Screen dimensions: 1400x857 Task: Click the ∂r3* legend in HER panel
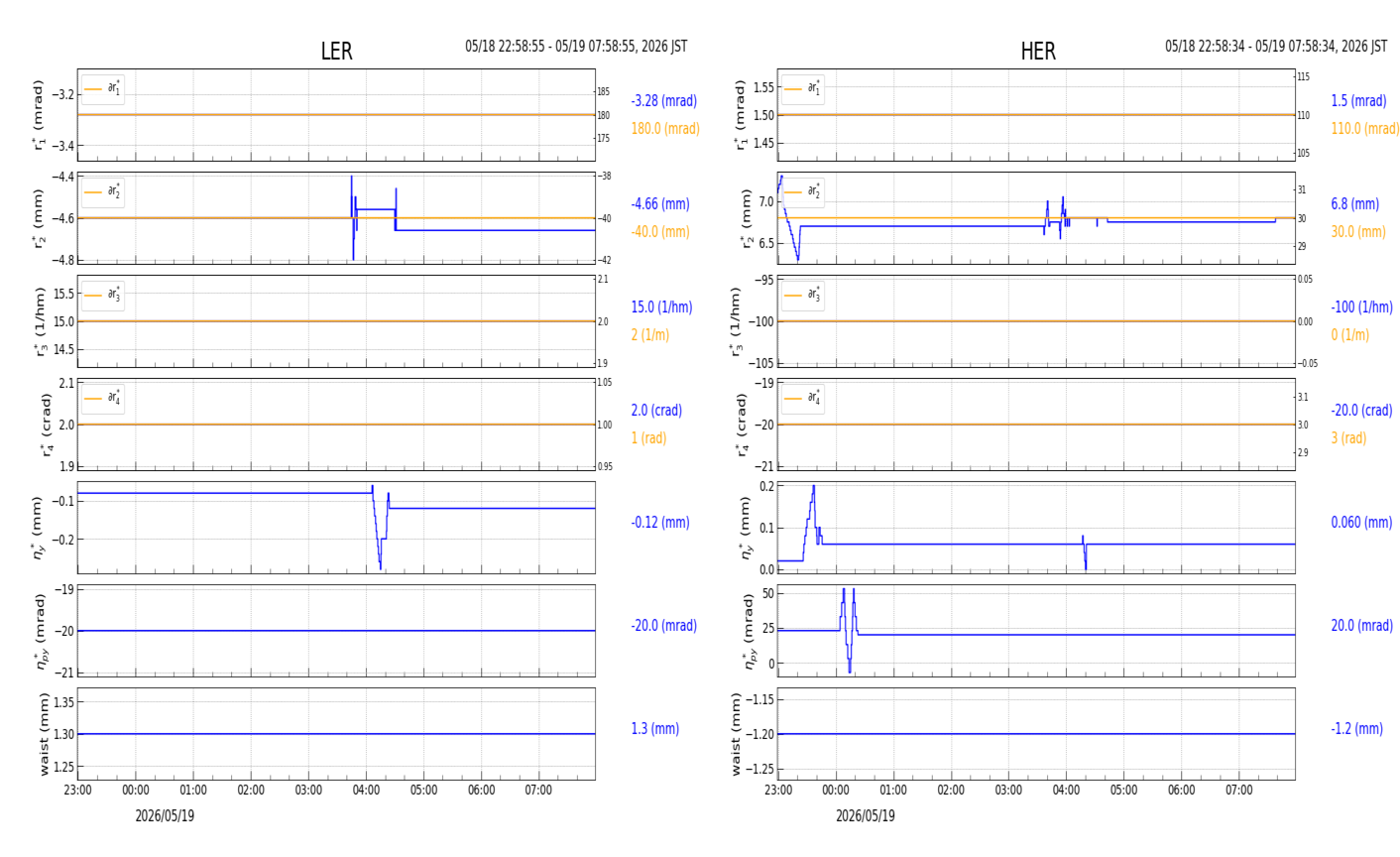[x=803, y=296]
